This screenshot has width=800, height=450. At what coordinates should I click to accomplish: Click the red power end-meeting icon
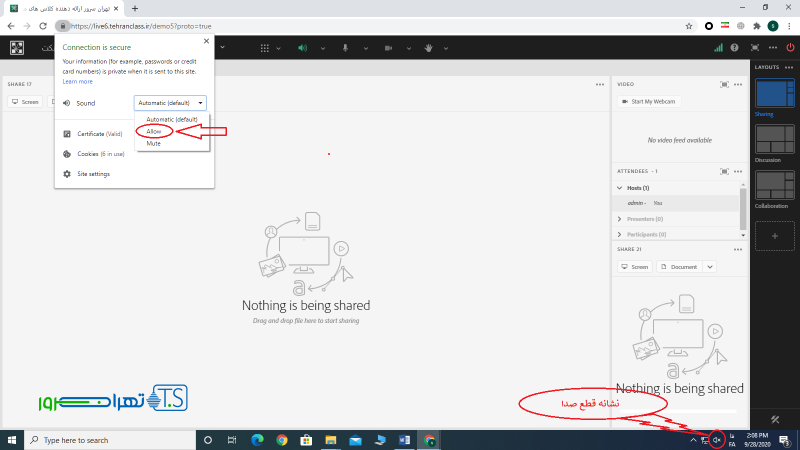(791, 47)
